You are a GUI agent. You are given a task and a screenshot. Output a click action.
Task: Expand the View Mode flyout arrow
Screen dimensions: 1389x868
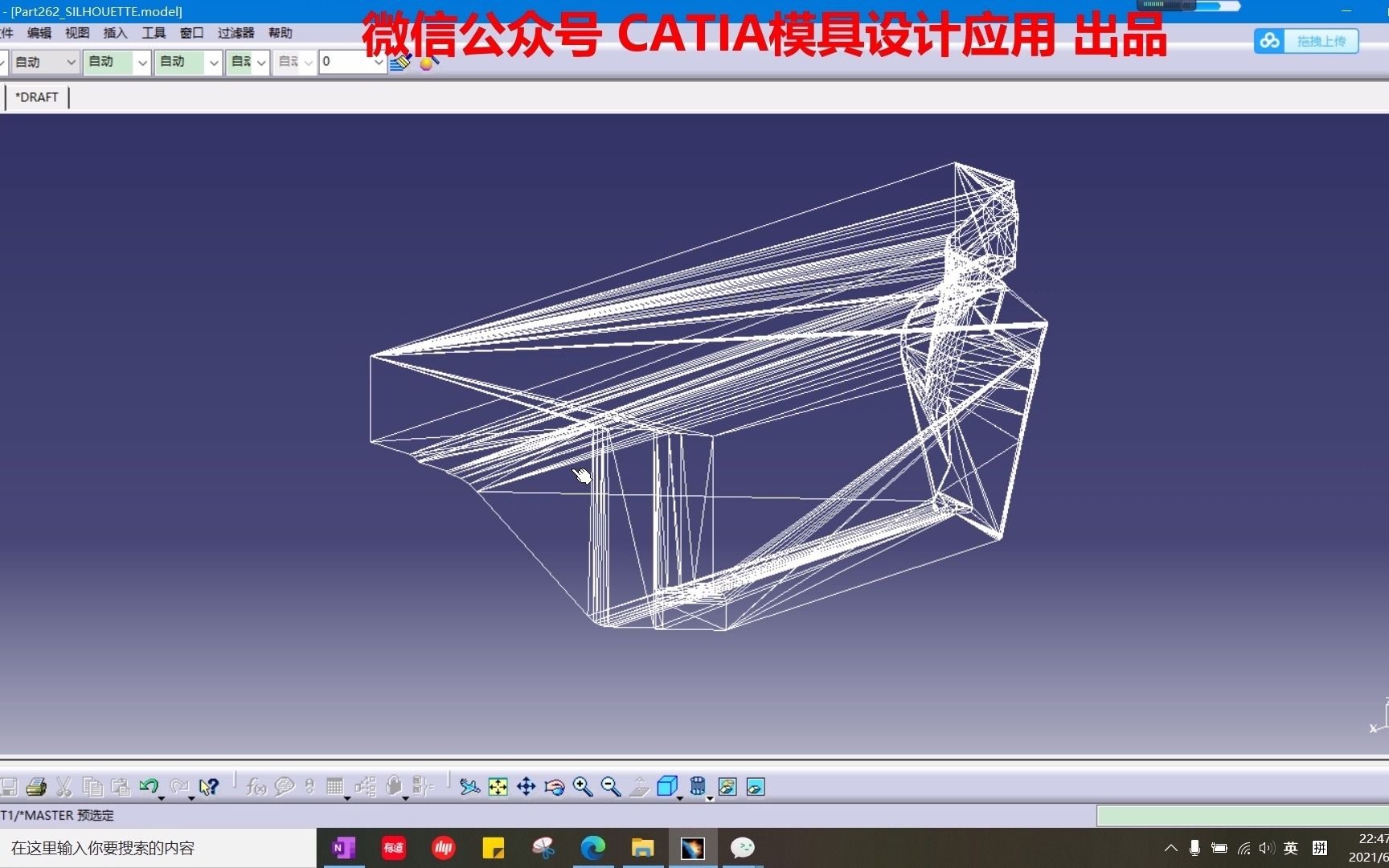point(710,797)
